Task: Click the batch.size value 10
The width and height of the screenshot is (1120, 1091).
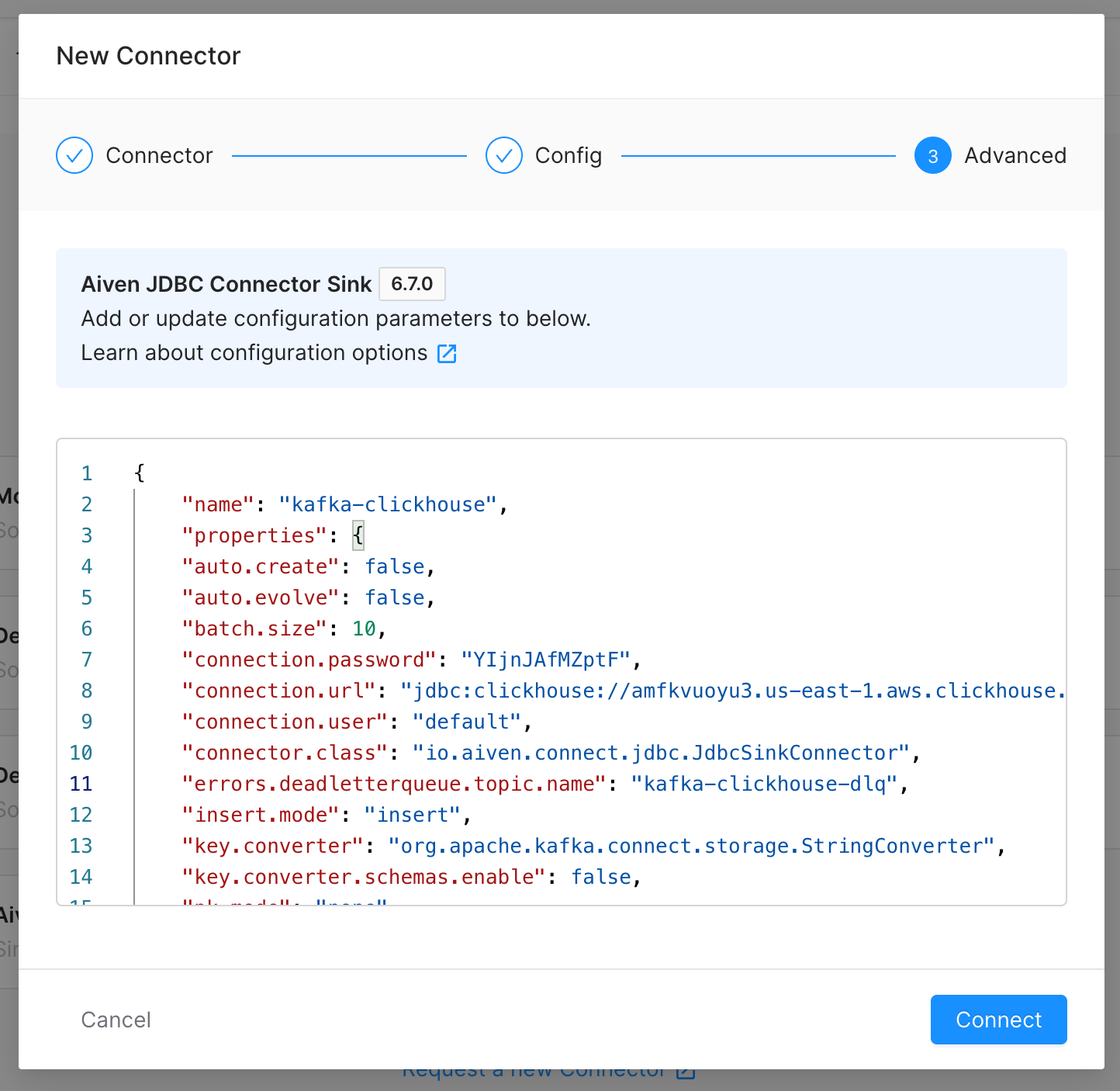Action: pyautogui.click(x=364, y=629)
